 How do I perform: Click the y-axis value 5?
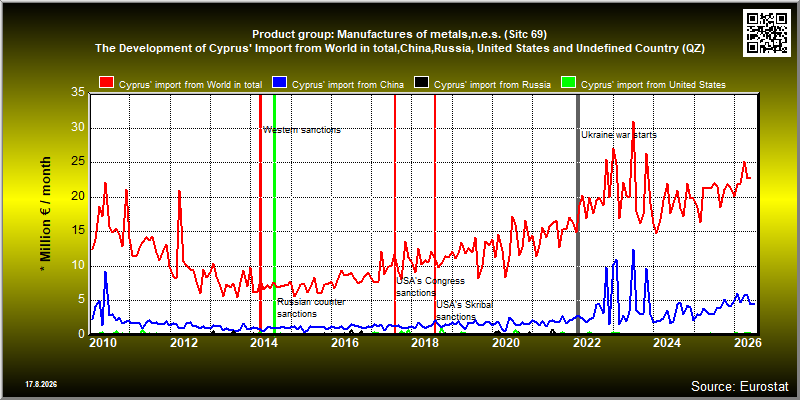click(x=82, y=301)
